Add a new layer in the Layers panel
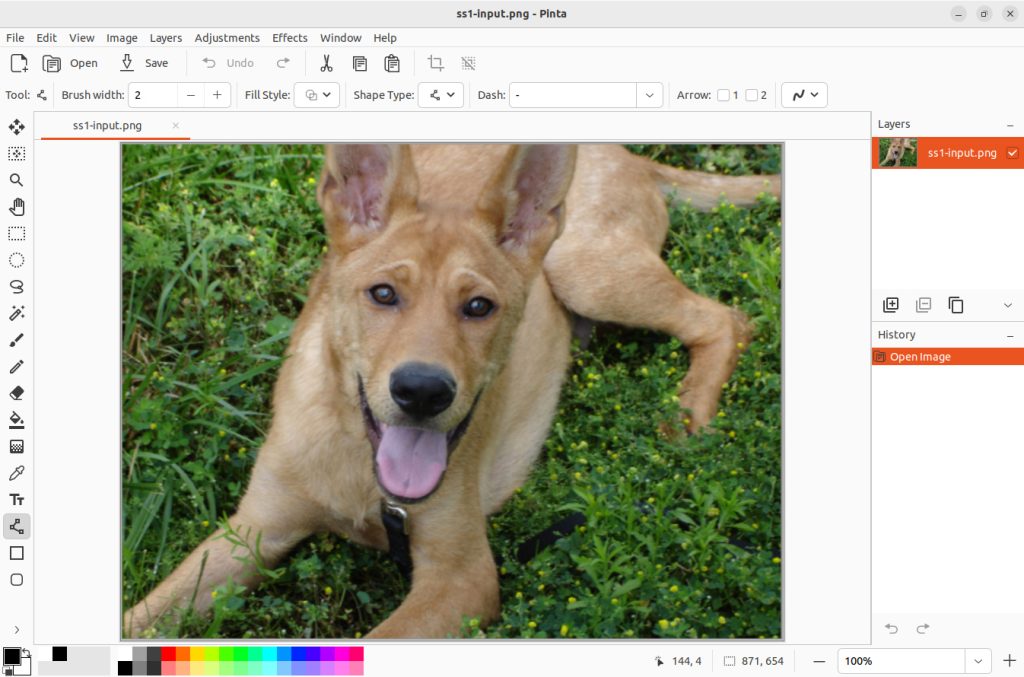Screen dimensions: 1024x677 [x=891, y=304]
